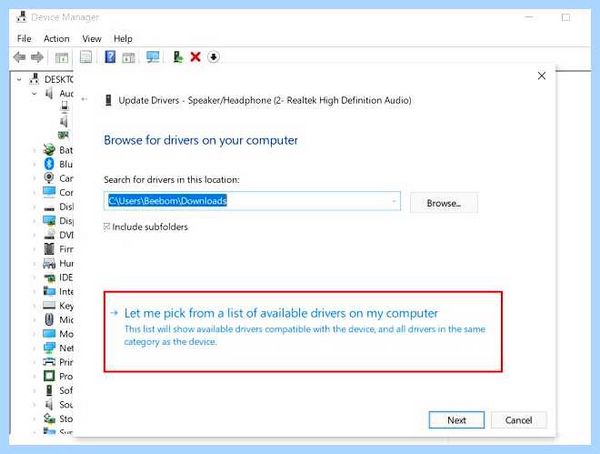Select the Keyboards category icon

[x=49, y=305]
